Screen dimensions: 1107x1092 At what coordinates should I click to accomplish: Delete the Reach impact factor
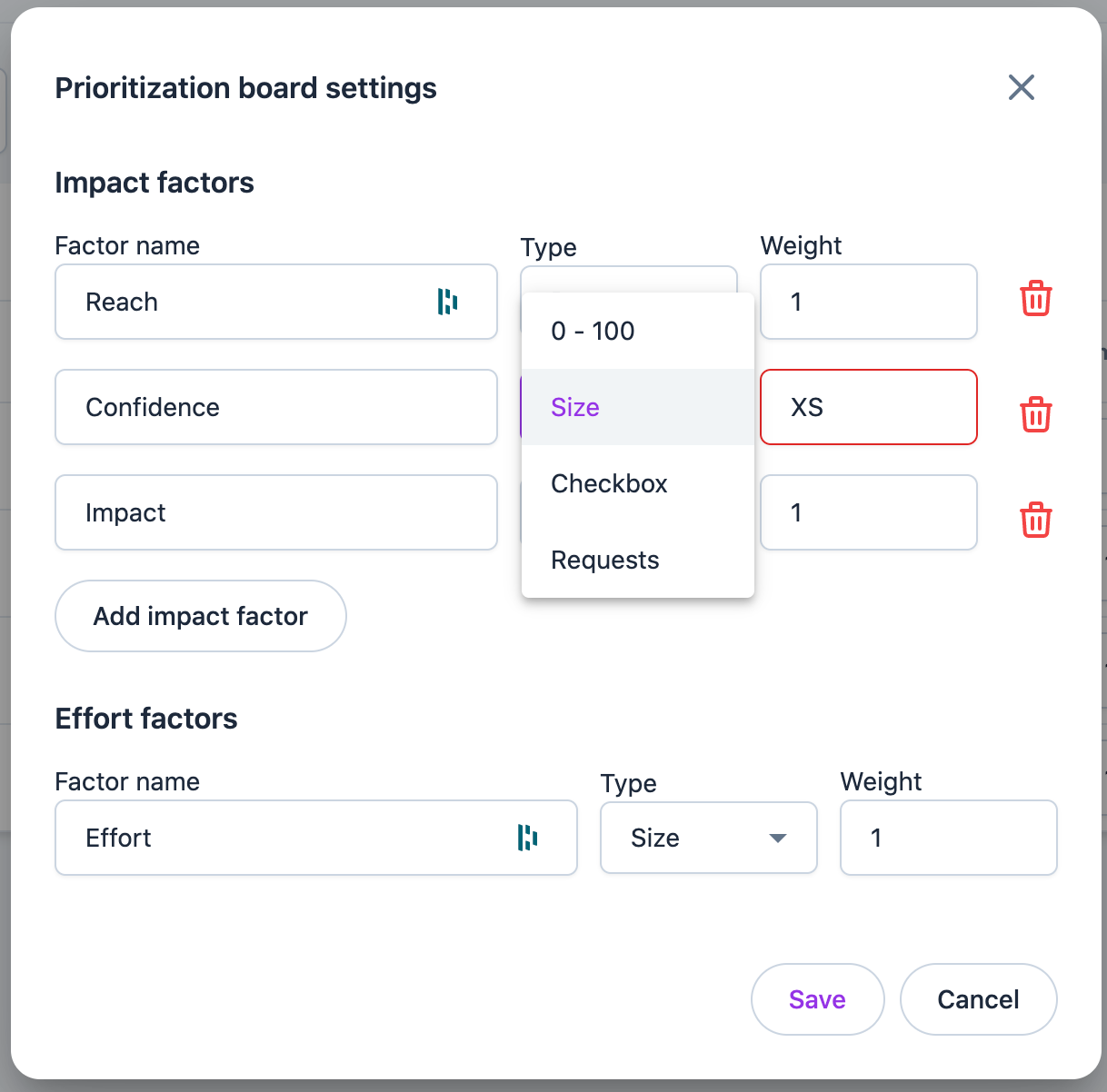click(1035, 298)
